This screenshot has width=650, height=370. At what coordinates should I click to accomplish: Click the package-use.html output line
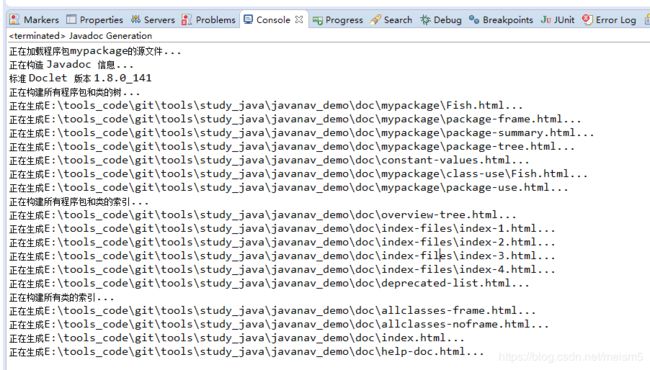(x=289, y=188)
